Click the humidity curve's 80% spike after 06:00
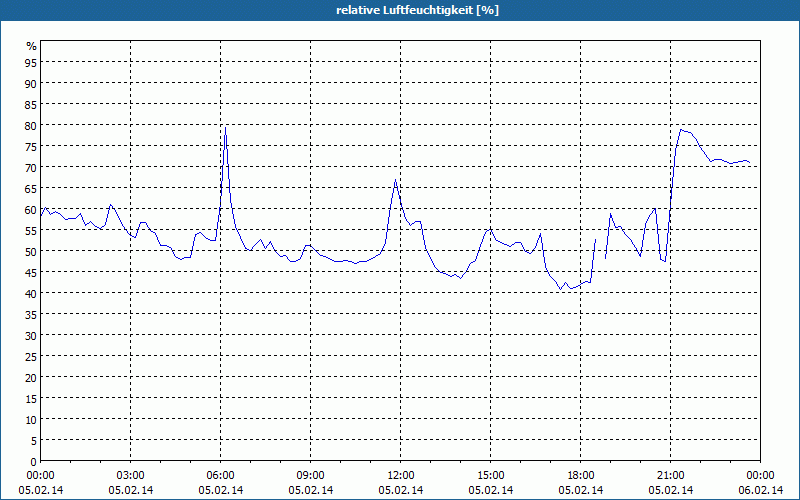 click(x=226, y=128)
